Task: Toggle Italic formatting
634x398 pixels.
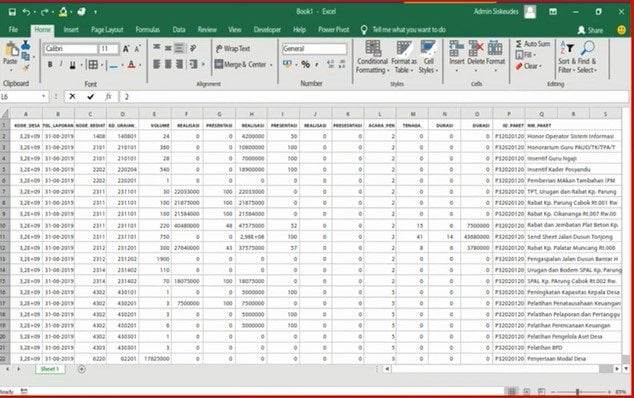Action: pyautogui.click(x=61, y=65)
